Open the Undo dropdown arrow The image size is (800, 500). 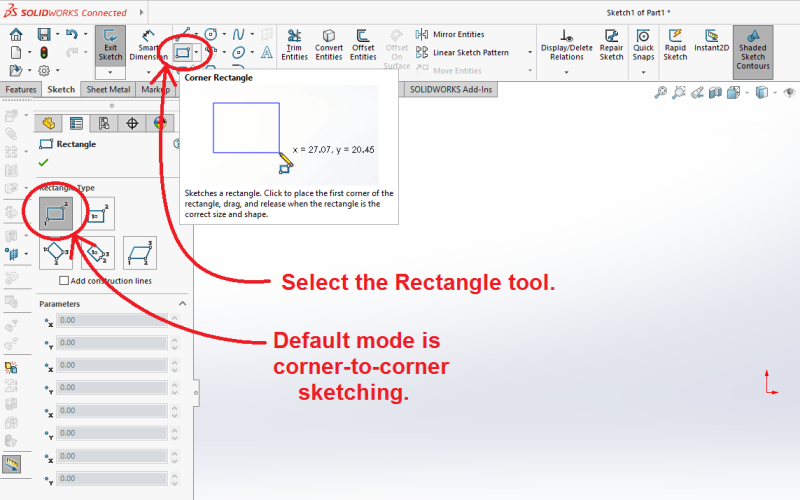click(x=85, y=34)
